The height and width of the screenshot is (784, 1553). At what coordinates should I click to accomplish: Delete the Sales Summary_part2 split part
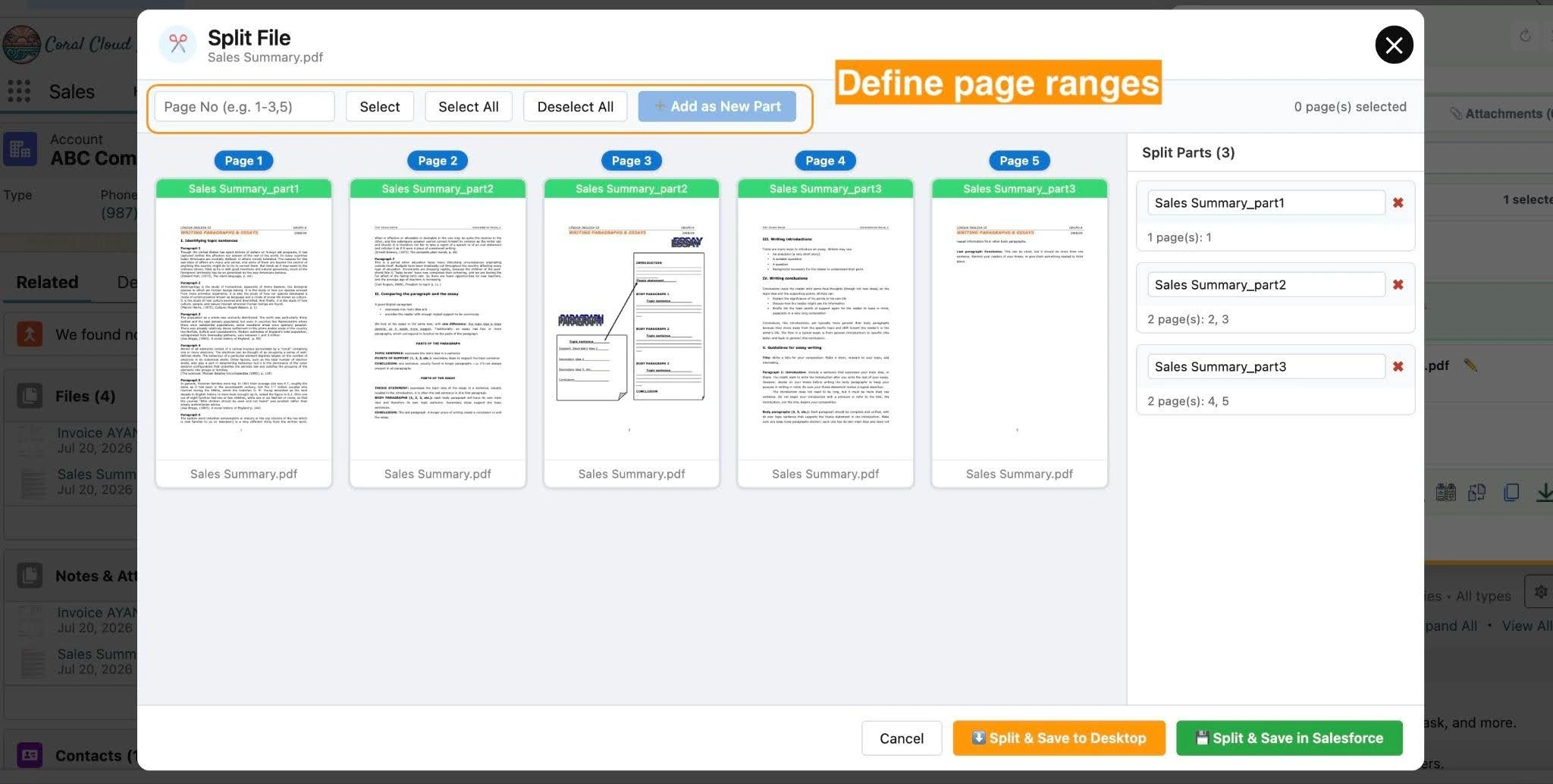(x=1398, y=284)
